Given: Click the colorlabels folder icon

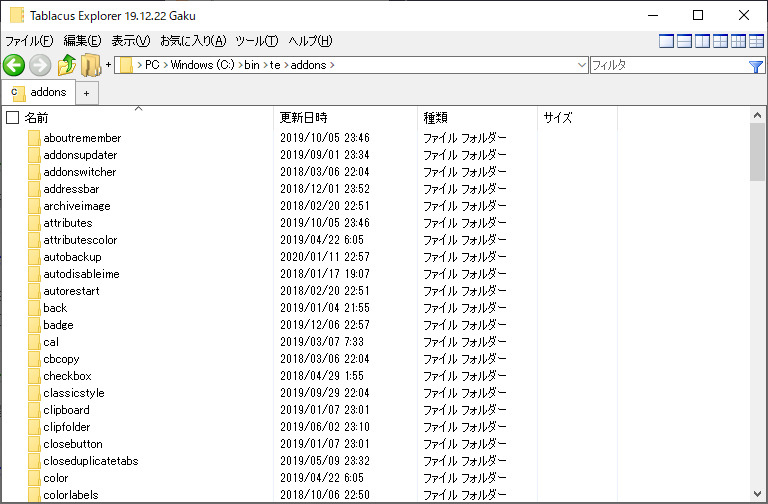Looking at the screenshot, I should click(x=34, y=495).
